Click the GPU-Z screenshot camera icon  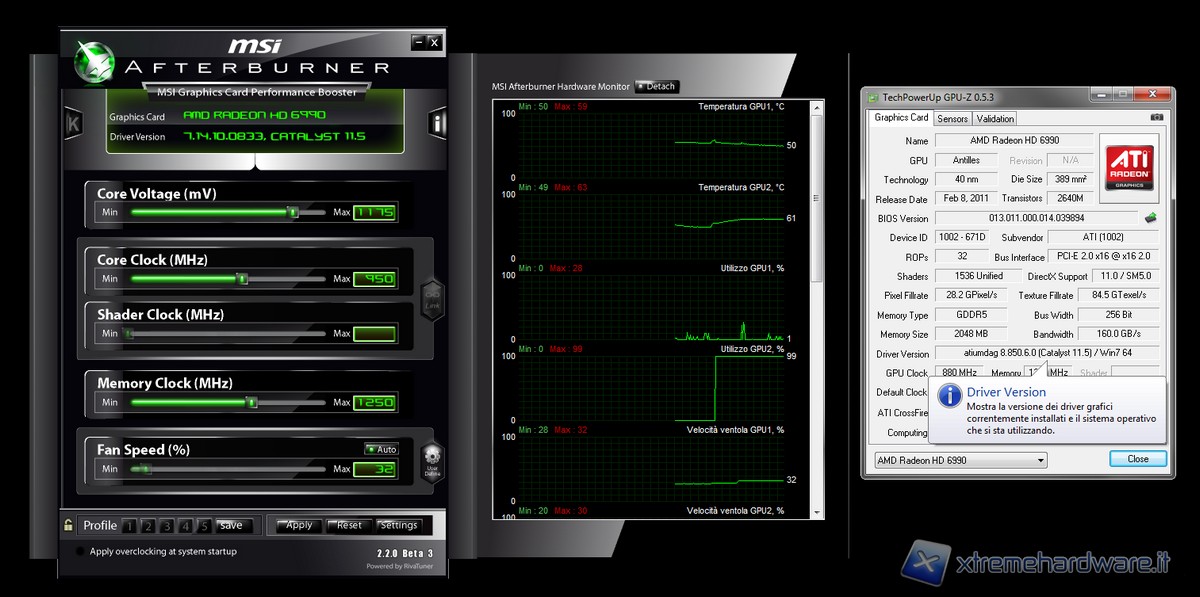point(1156,118)
